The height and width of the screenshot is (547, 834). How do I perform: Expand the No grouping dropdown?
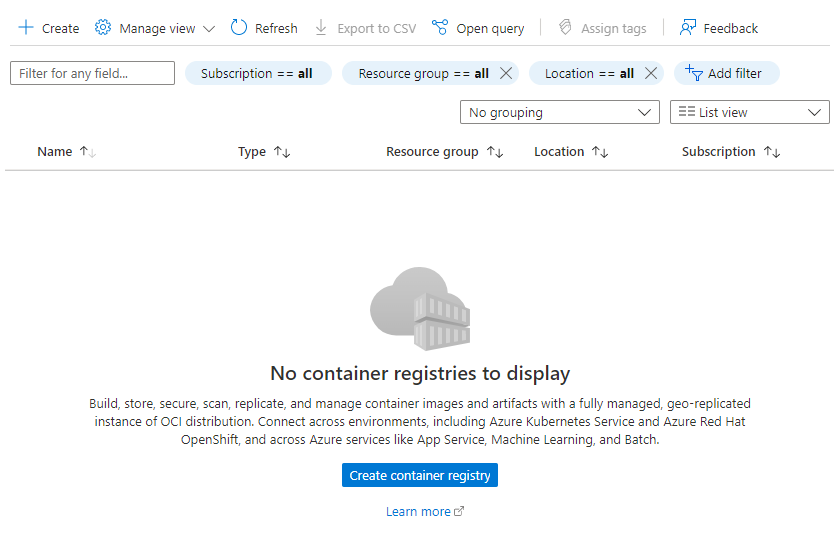pos(560,112)
